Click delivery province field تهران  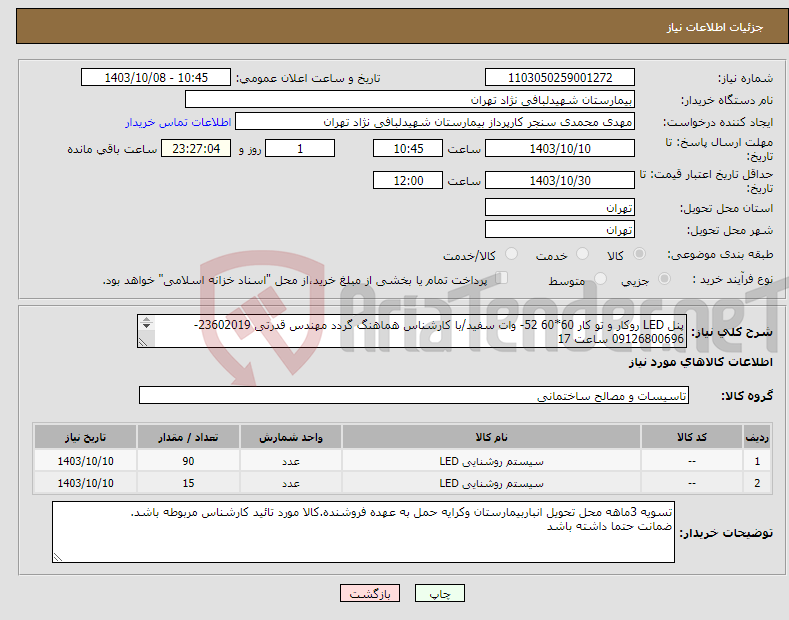click(560, 207)
